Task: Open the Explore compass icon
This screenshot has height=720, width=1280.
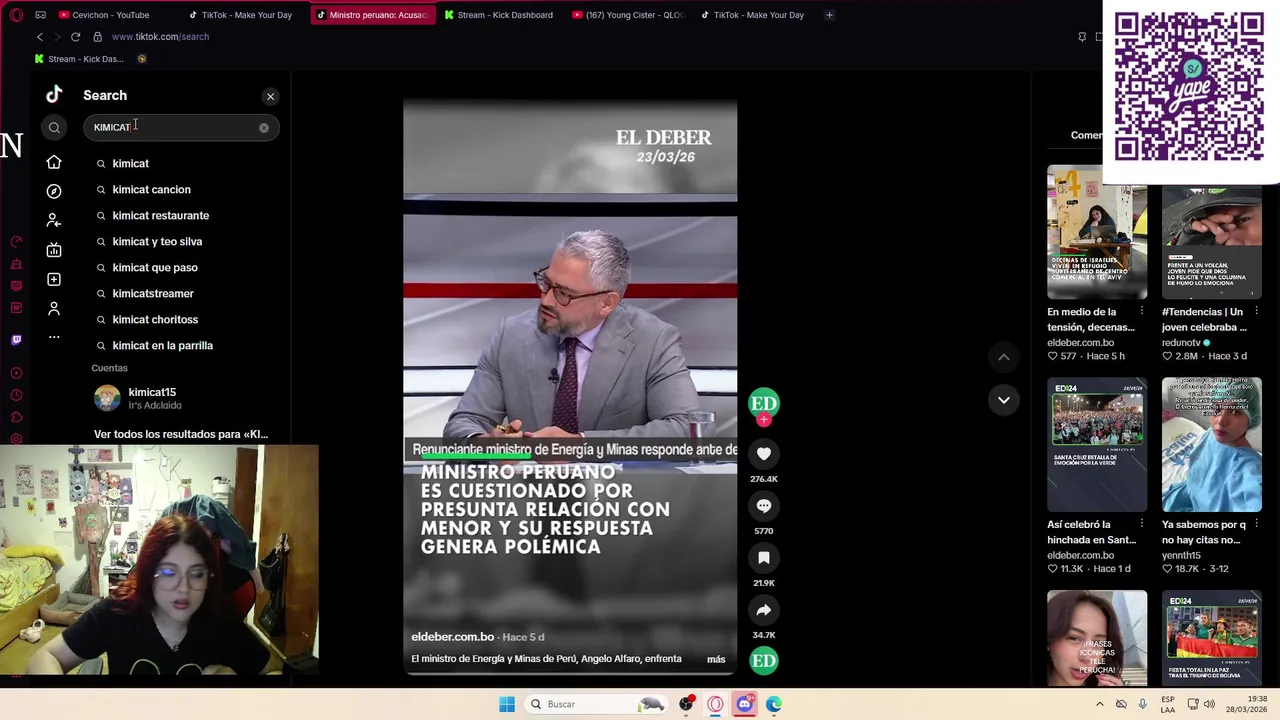Action: [x=54, y=191]
